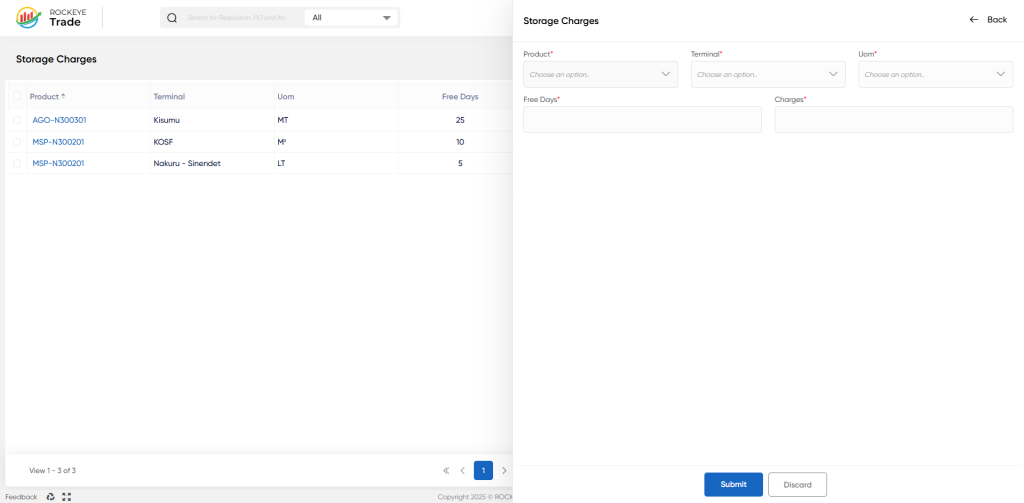Check the Nakuru - Sinendet row checkbox
Screen dimensions: 1024x503
click(17, 163)
